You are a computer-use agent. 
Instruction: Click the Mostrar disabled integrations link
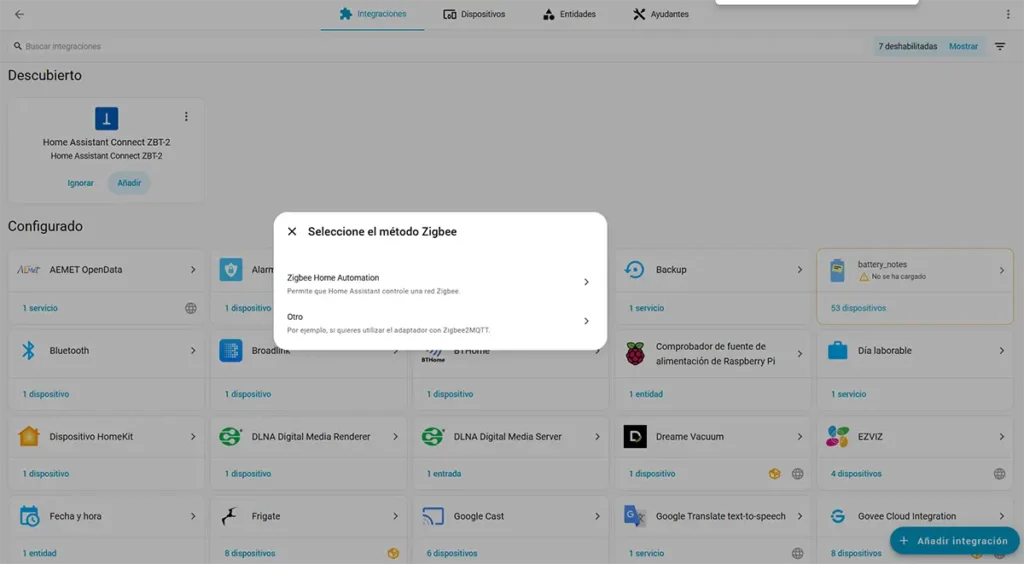[x=963, y=46]
